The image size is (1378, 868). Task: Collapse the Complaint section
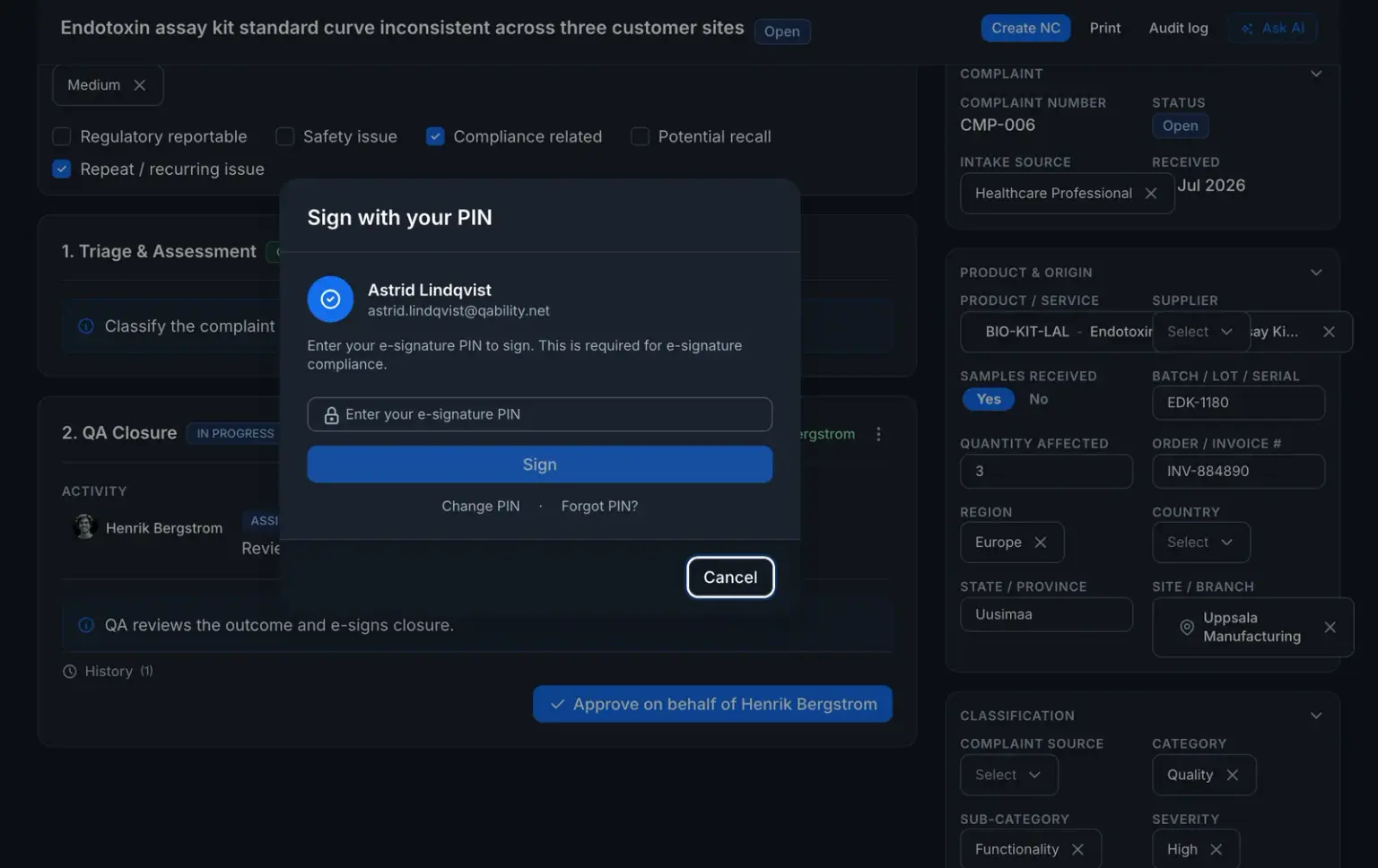(1316, 74)
